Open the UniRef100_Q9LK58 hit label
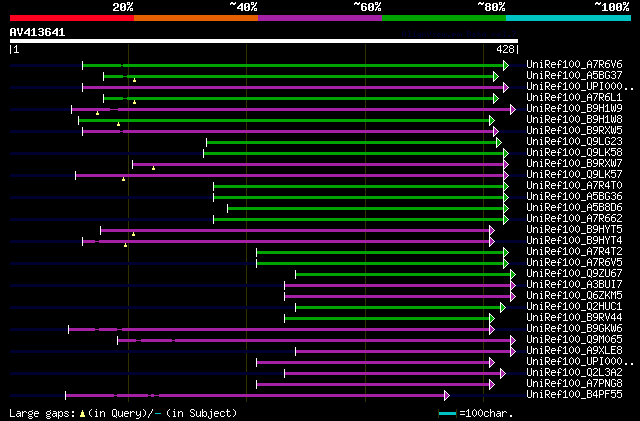Image resolution: width=640 pixels, height=421 pixels. click(x=574, y=153)
